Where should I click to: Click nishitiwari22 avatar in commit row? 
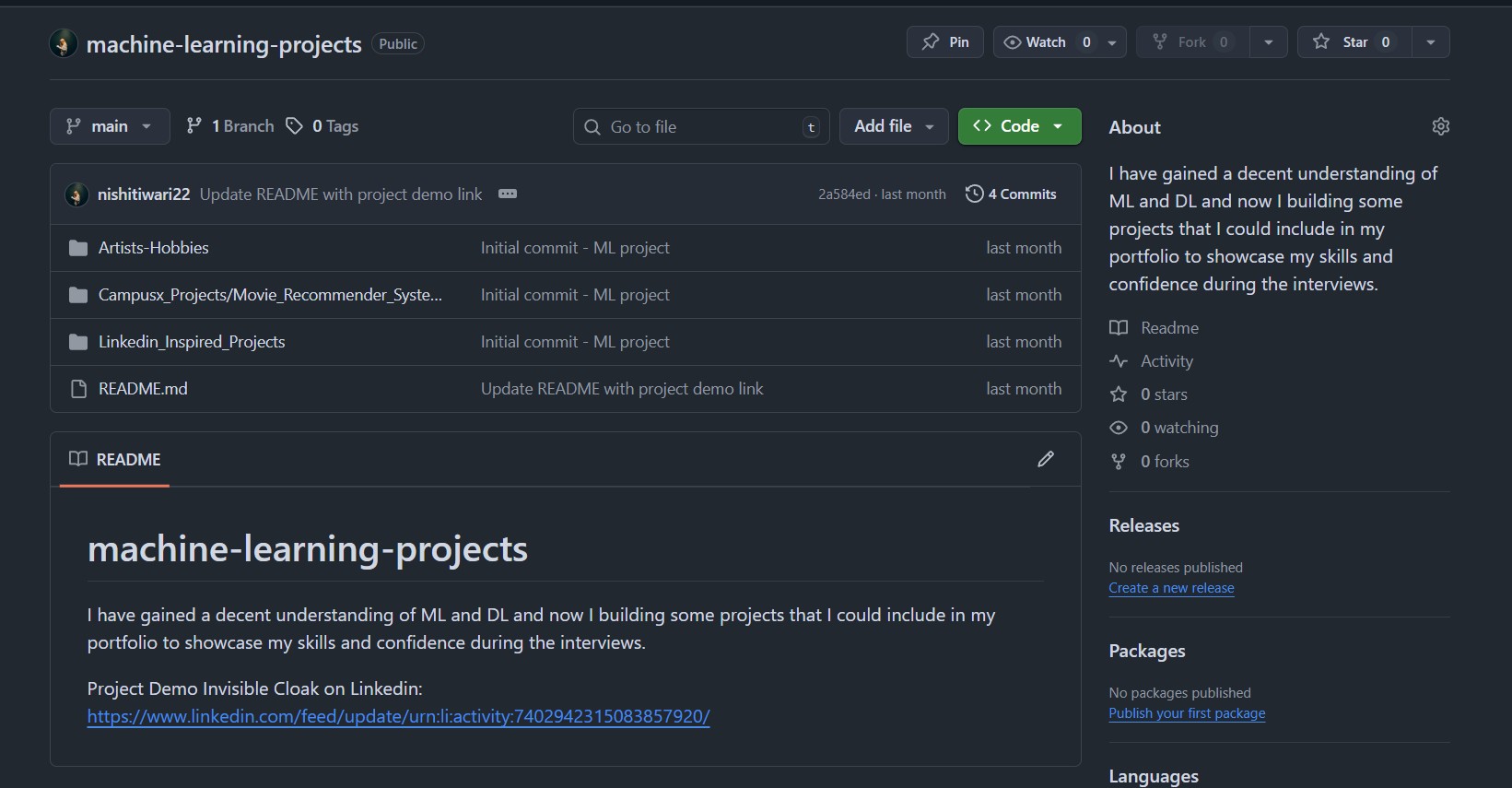76,194
